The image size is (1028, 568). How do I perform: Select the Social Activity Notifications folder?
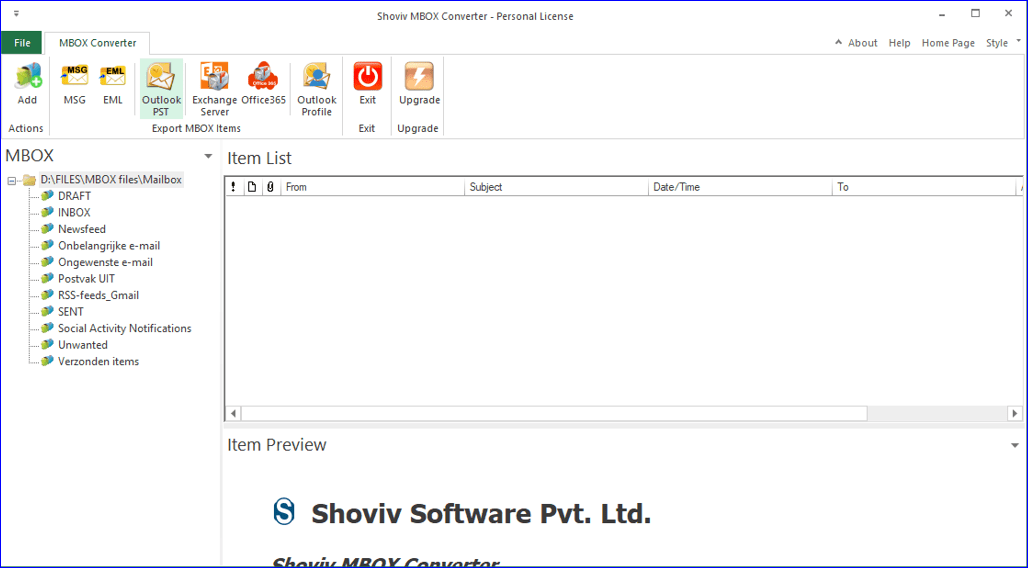[125, 328]
